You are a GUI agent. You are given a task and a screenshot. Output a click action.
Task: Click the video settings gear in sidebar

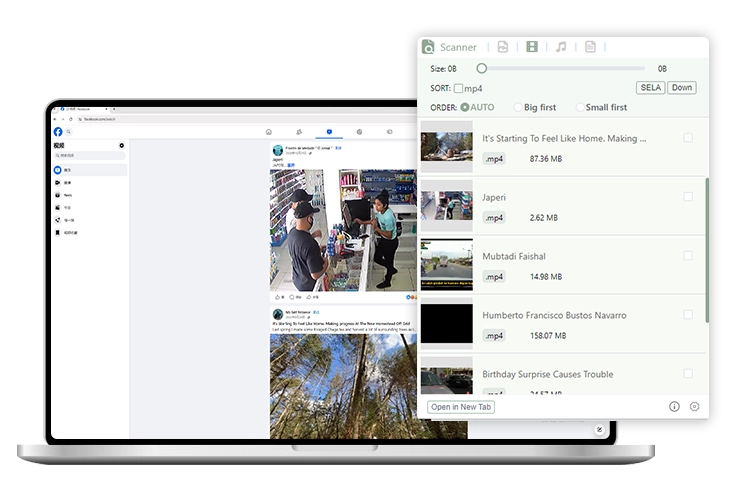point(121,145)
